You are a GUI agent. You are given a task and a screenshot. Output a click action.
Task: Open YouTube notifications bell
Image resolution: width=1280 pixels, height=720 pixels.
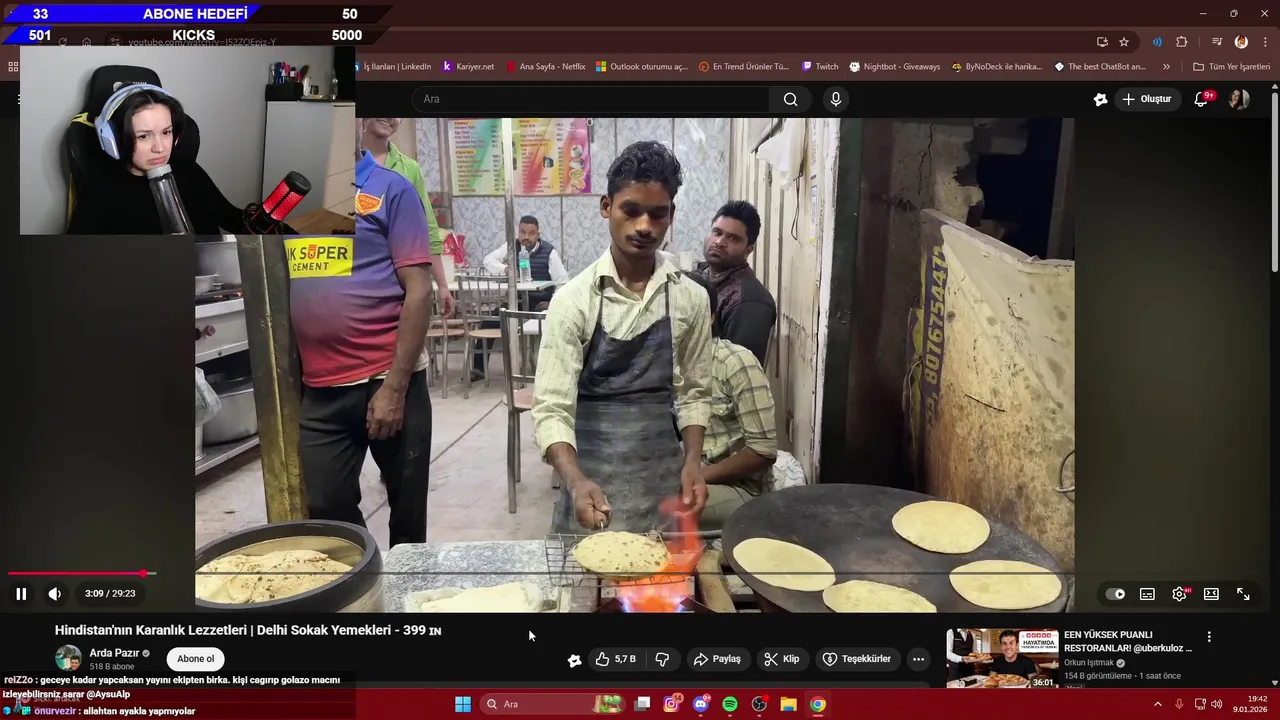pyautogui.click(x=1201, y=99)
